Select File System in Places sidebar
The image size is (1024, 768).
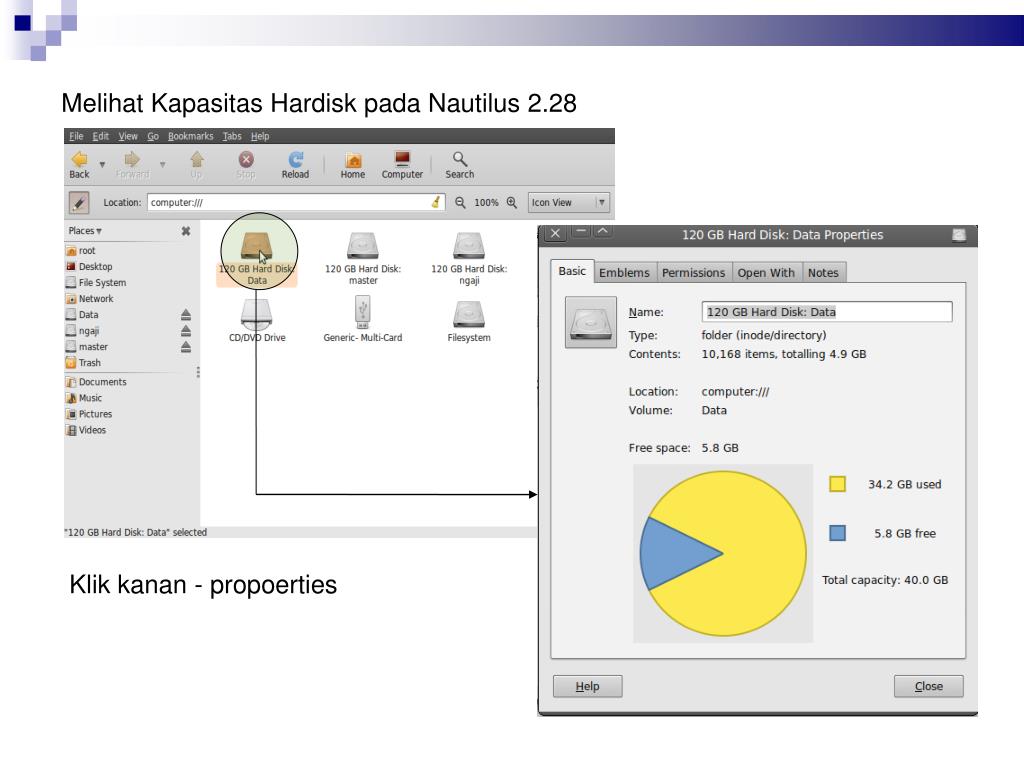(x=96, y=283)
